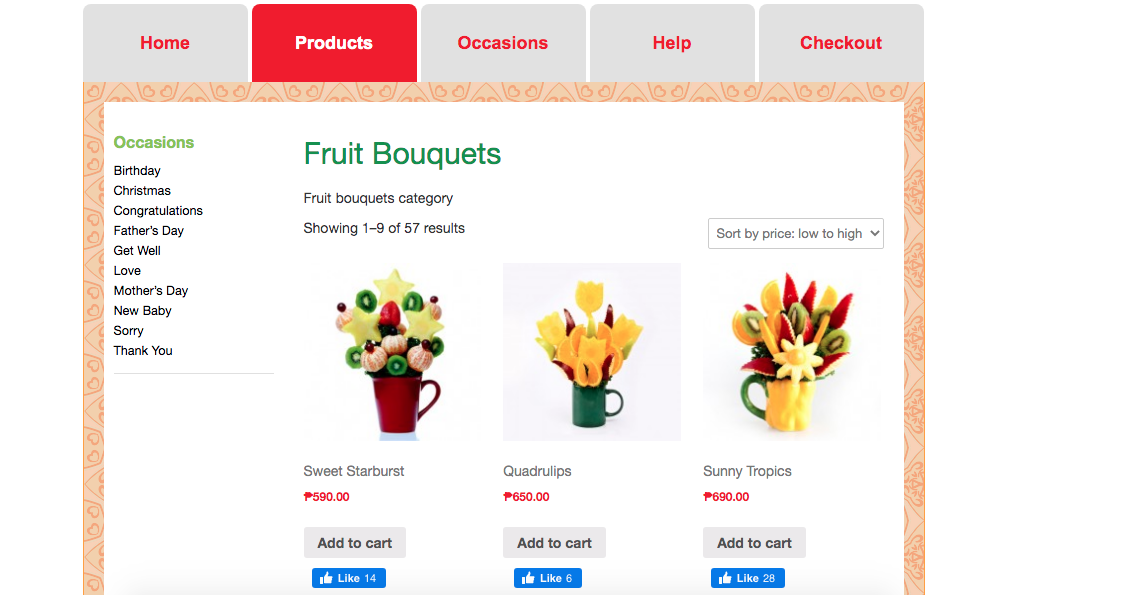The width and height of the screenshot is (1121, 595).
Task: Add Sweet Starburst to cart
Action: pos(355,543)
